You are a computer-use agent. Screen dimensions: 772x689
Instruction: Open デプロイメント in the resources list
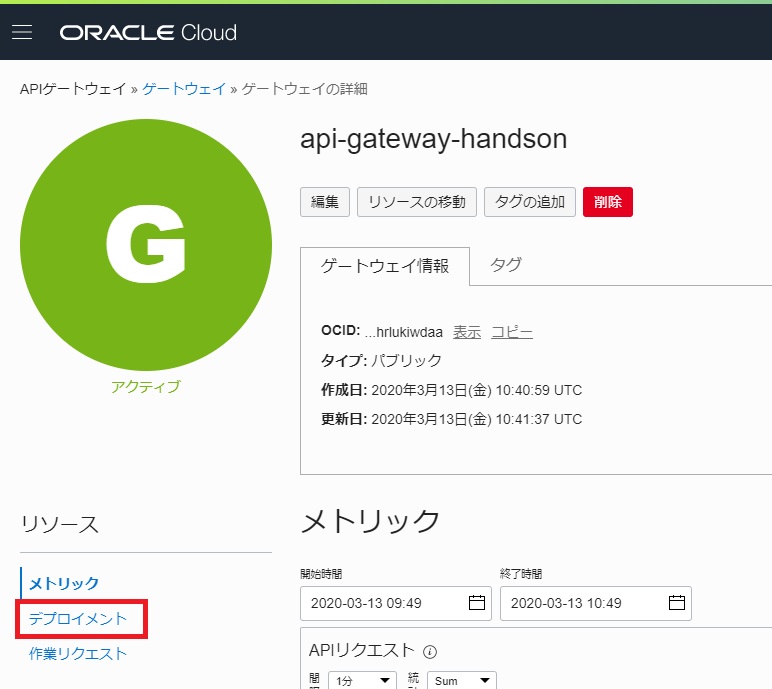click(79, 619)
